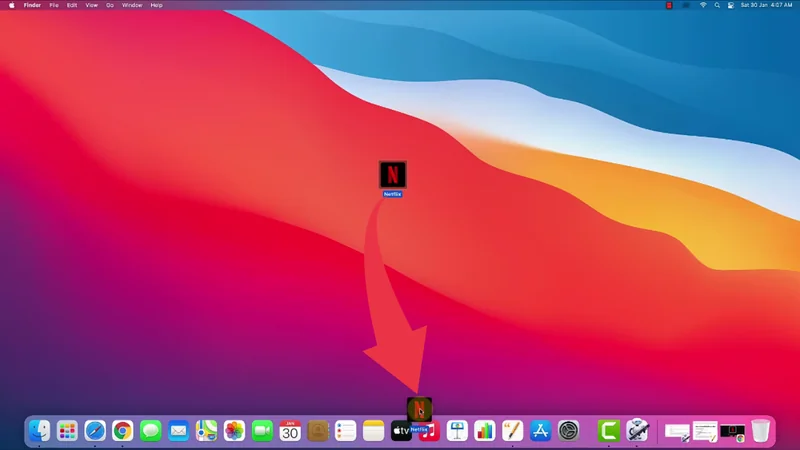
Task: Open the App Store from Dock
Action: (x=541, y=431)
